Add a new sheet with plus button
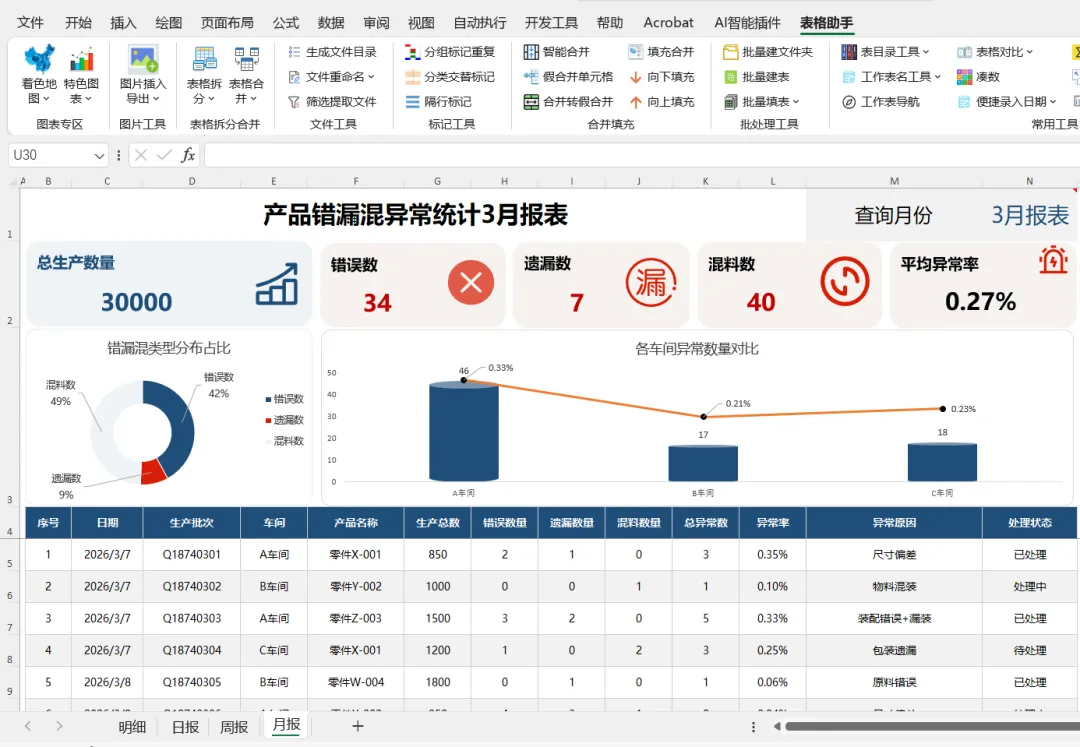The height and width of the screenshot is (747, 1080). 357,726
